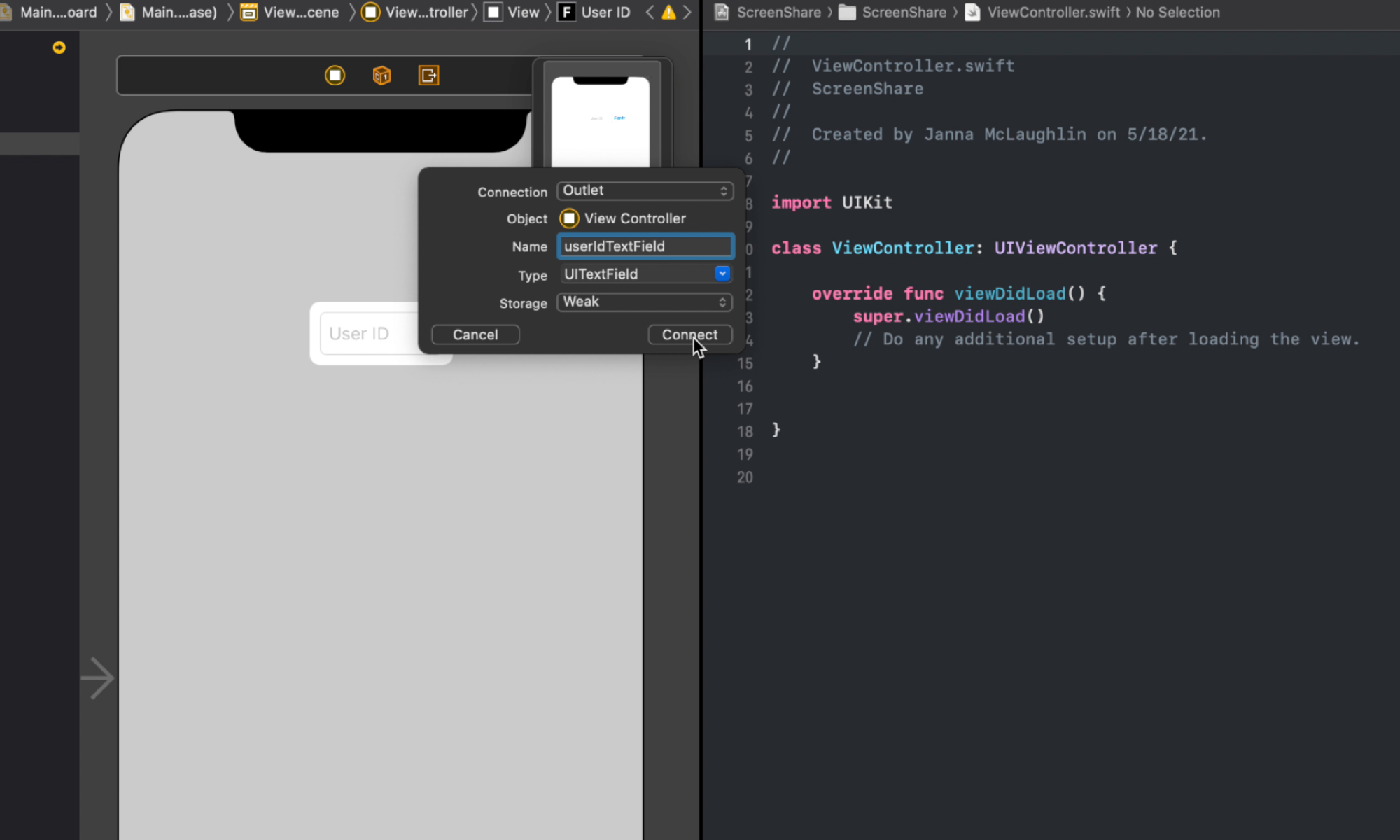
Task: Click the Object View Controller icon in popup
Action: tap(569, 218)
